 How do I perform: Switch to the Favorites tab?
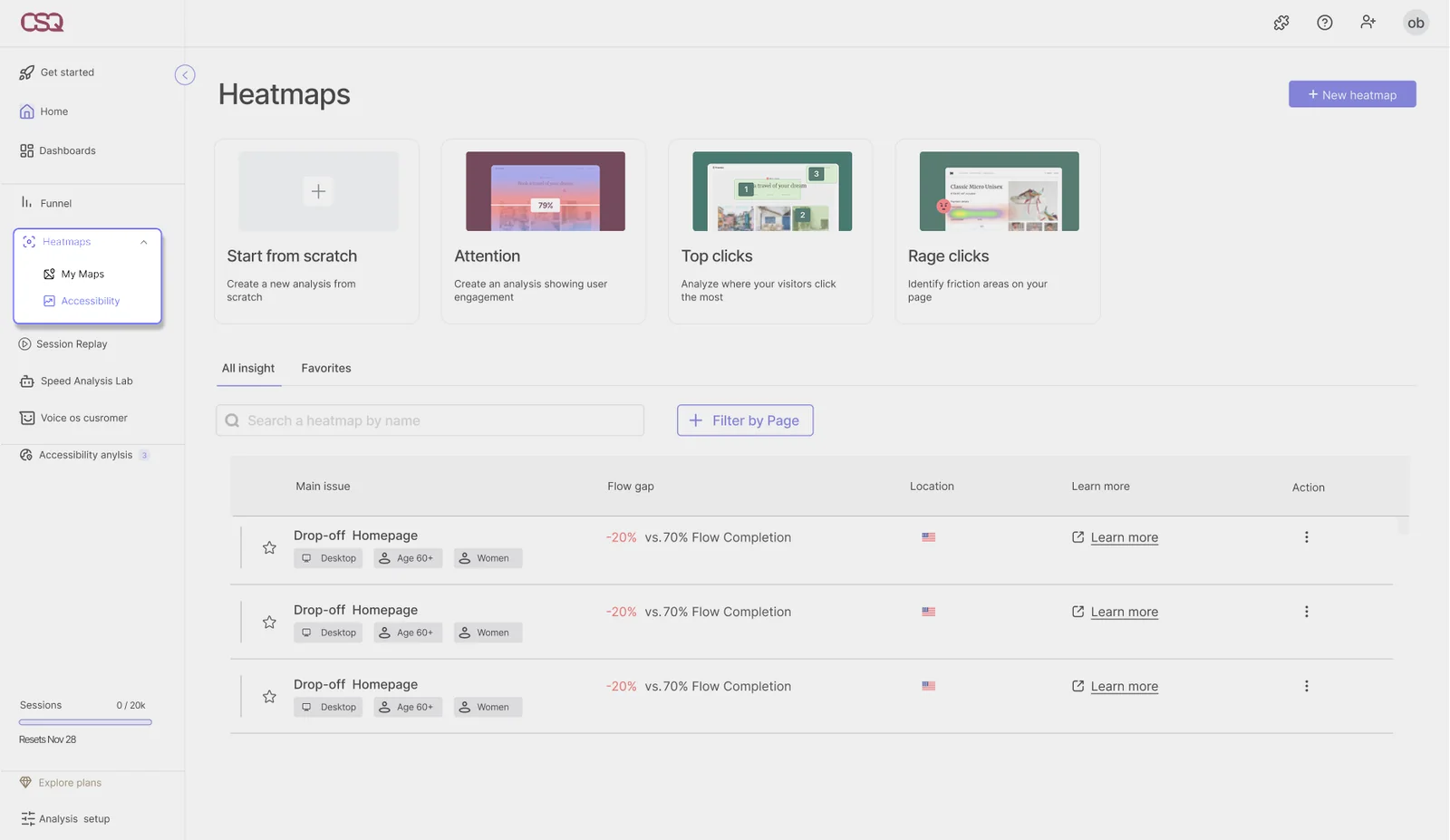[x=326, y=369]
